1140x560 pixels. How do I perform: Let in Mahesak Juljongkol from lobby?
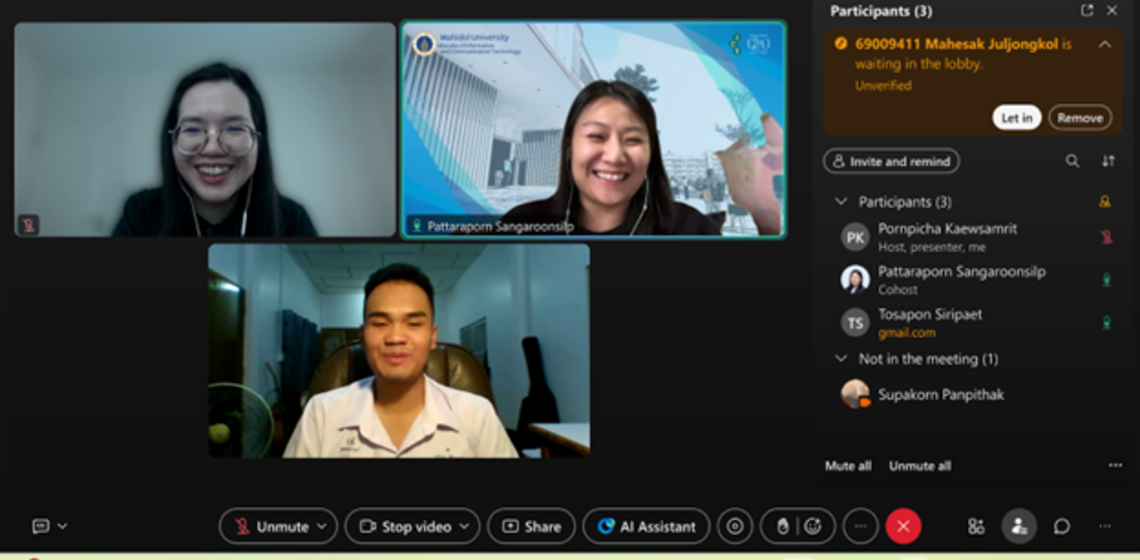[1016, 118]
